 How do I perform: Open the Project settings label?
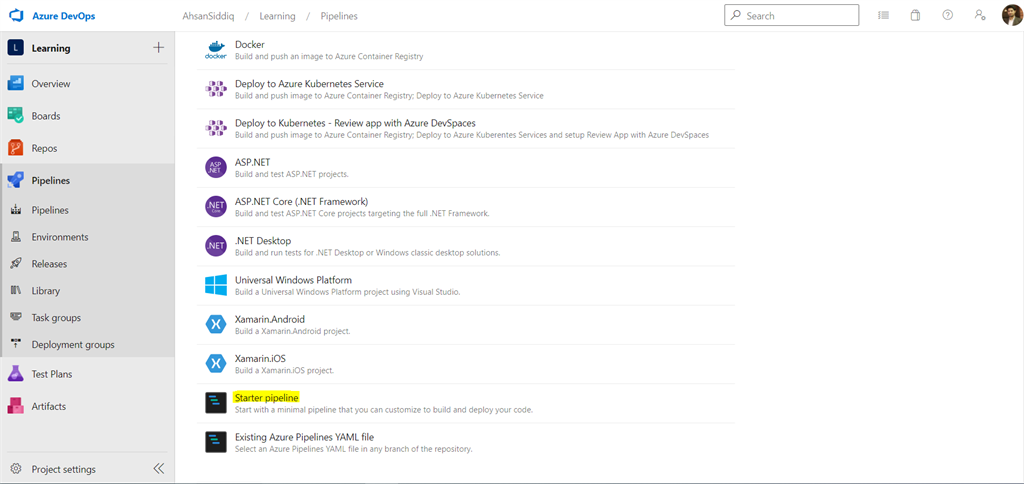click(63, 469)
